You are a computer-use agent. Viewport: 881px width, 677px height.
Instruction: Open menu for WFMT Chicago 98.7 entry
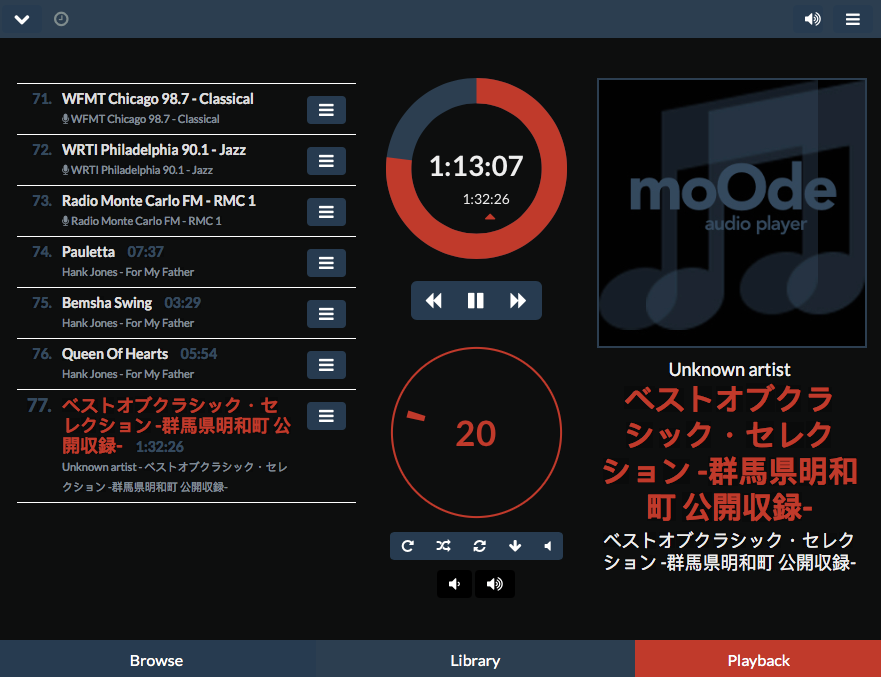(x=326, y=110)
